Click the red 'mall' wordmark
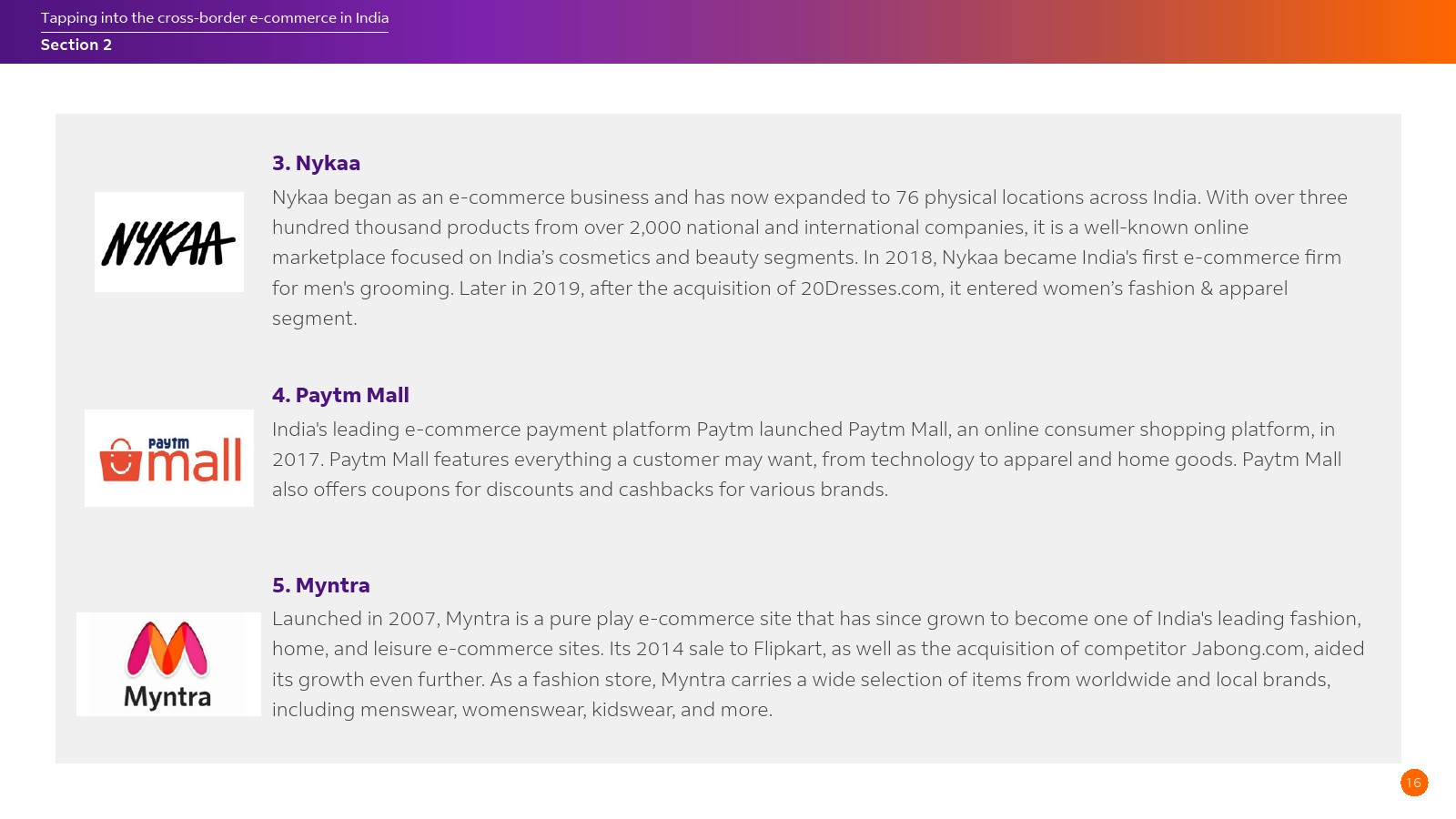This screenshot has height=819, width=1456. coord(195,461)
